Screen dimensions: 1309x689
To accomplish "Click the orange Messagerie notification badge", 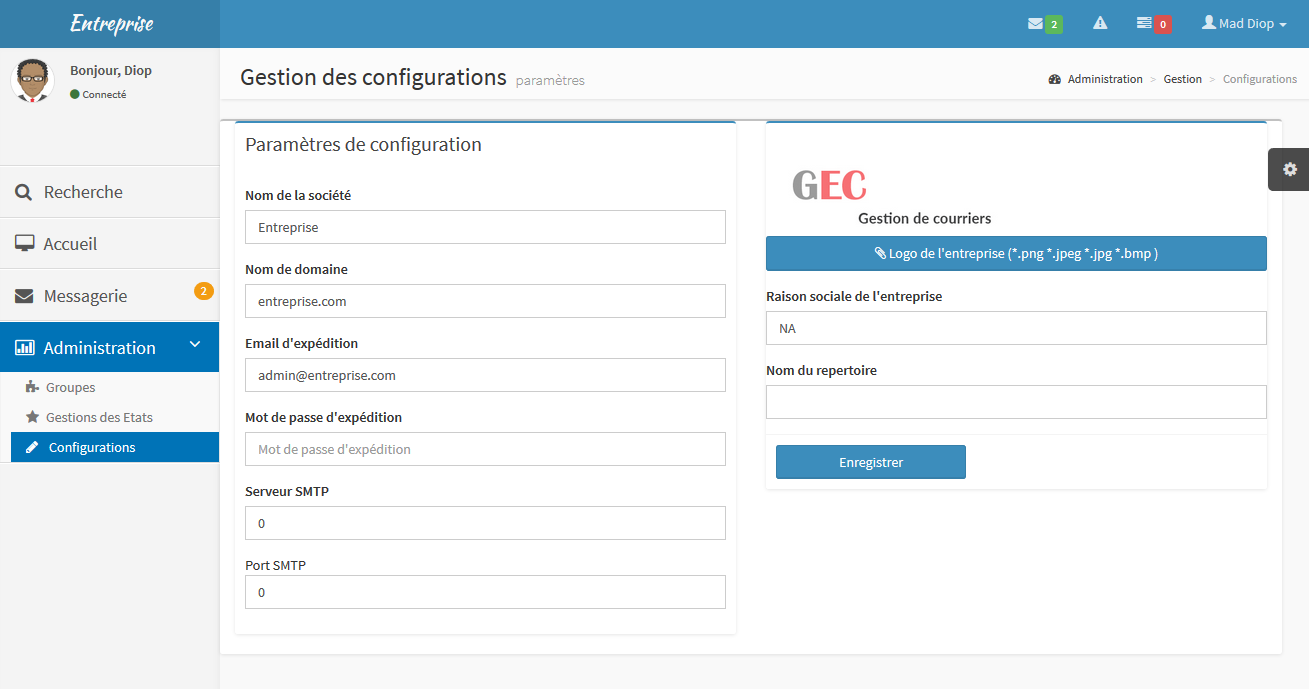I will [x=201, y=288].
